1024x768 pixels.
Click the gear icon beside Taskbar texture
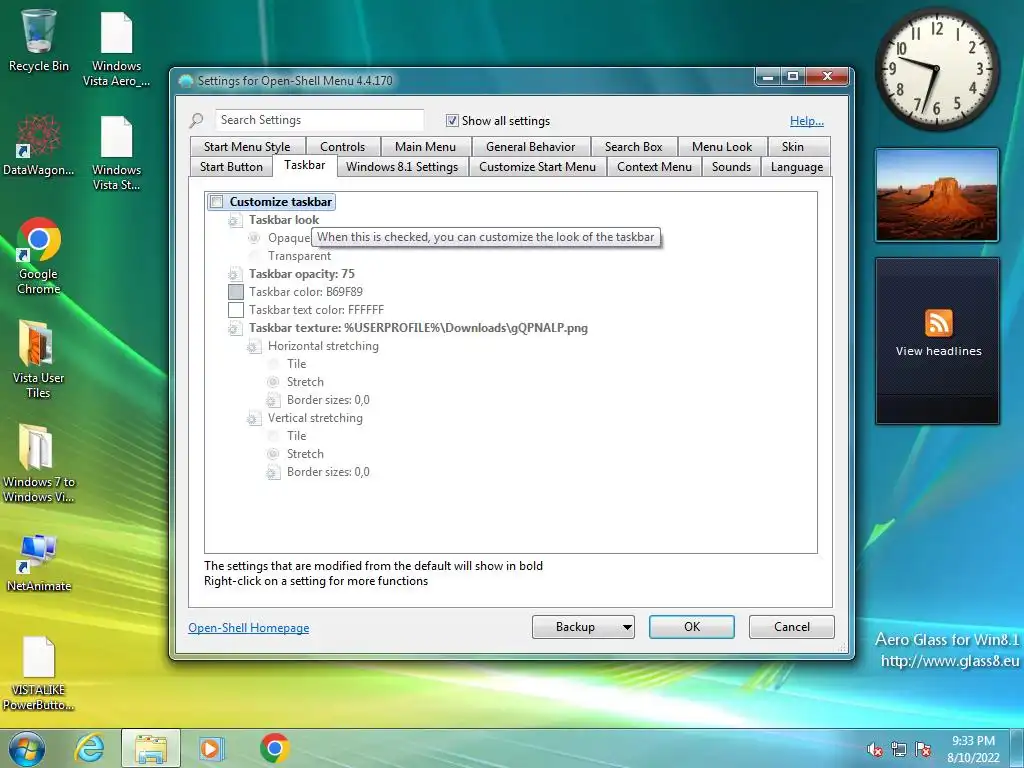click(x=234, y=328)
